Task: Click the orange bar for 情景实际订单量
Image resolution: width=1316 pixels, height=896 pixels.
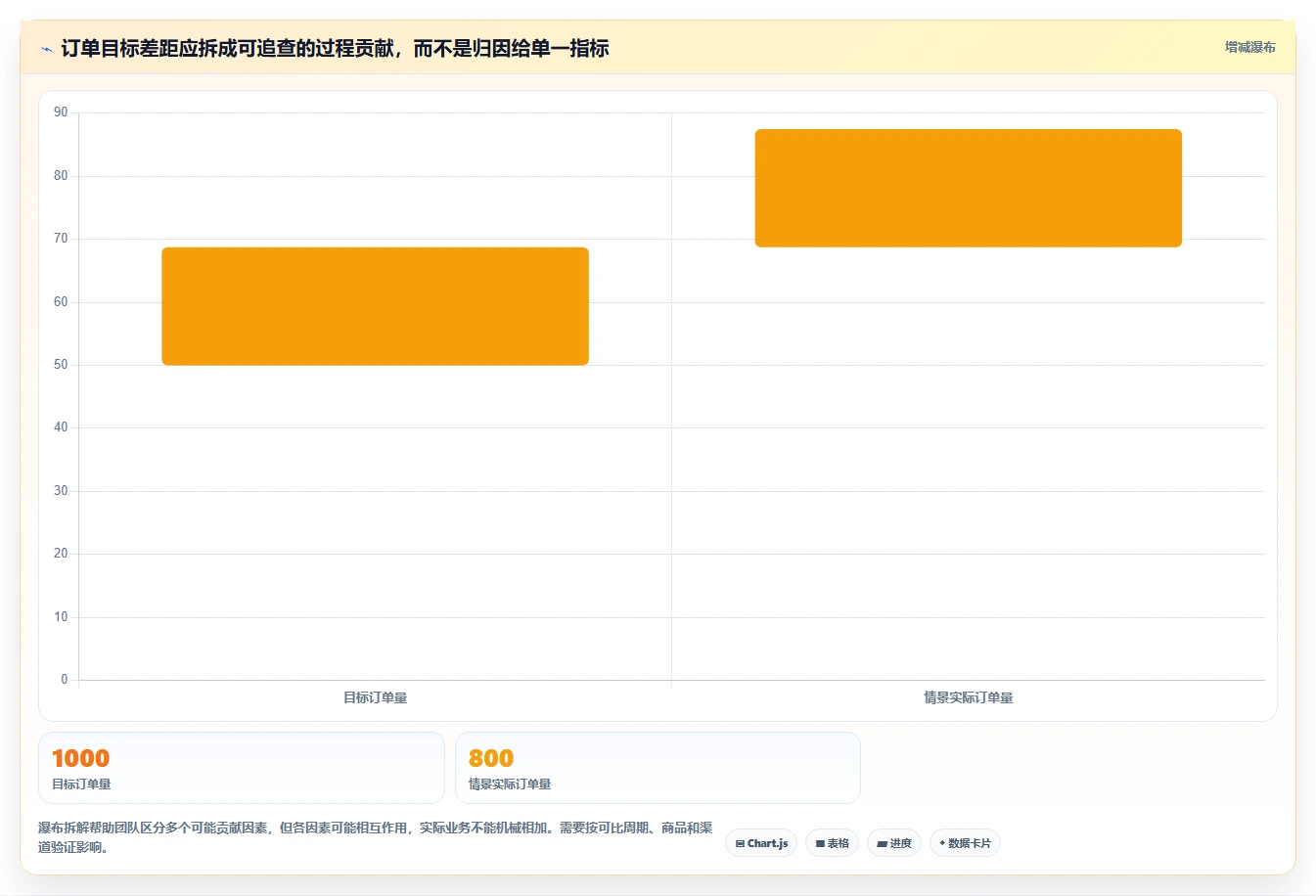Action: (968, 188)
